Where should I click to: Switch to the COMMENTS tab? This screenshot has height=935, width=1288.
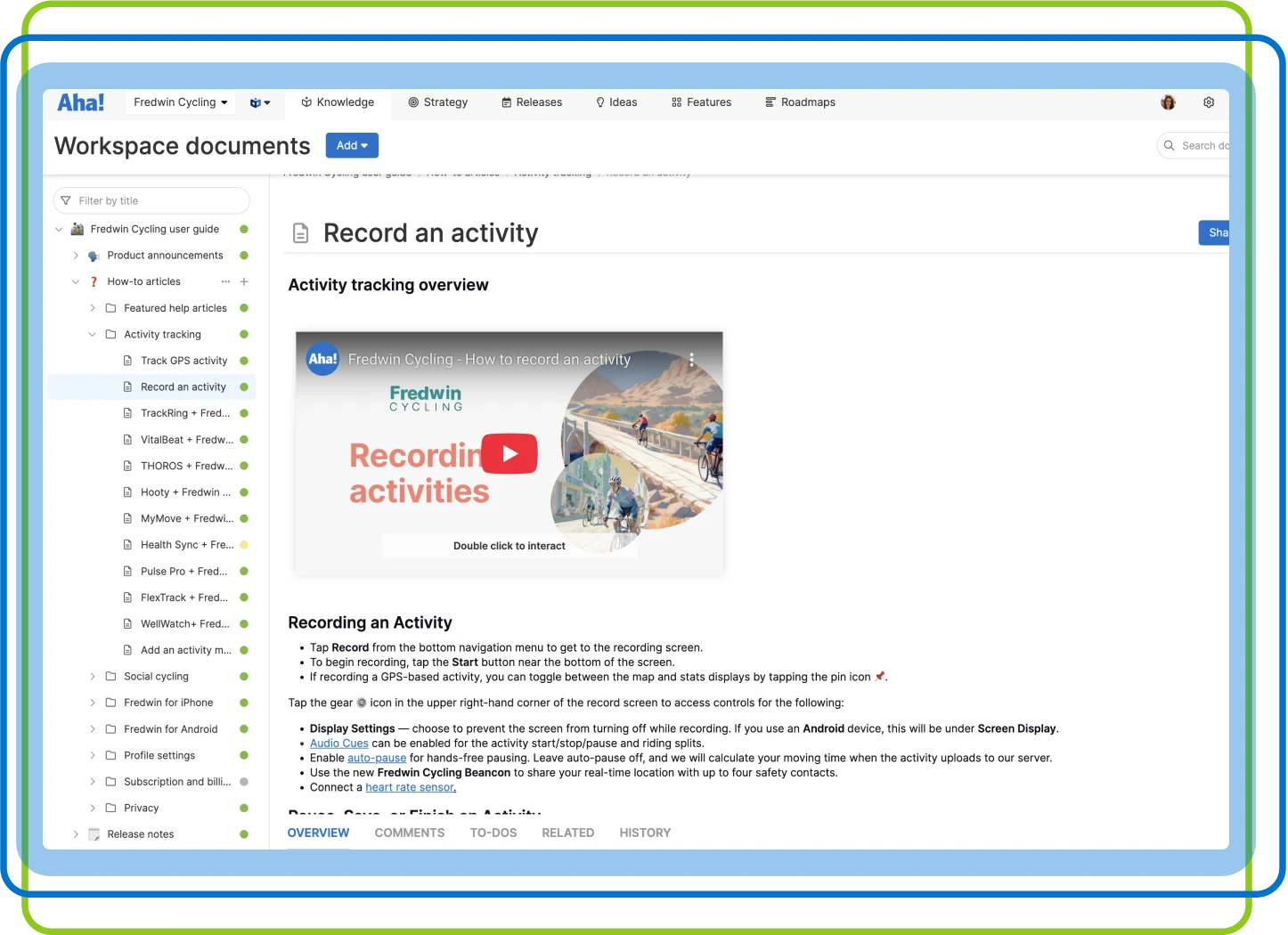coord(410,833)
